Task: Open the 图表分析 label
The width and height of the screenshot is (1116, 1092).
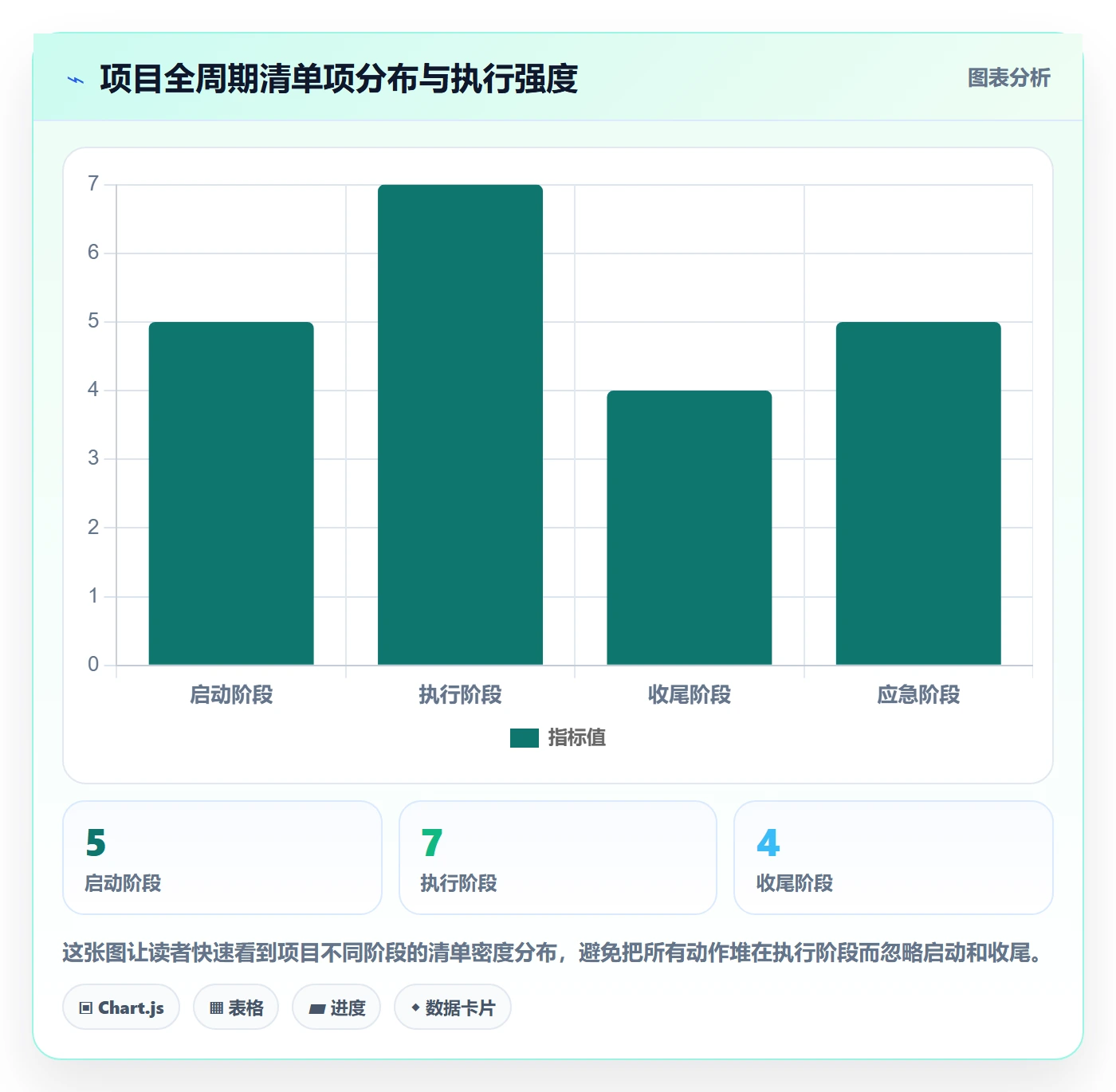Action: tap(1008, 78)
